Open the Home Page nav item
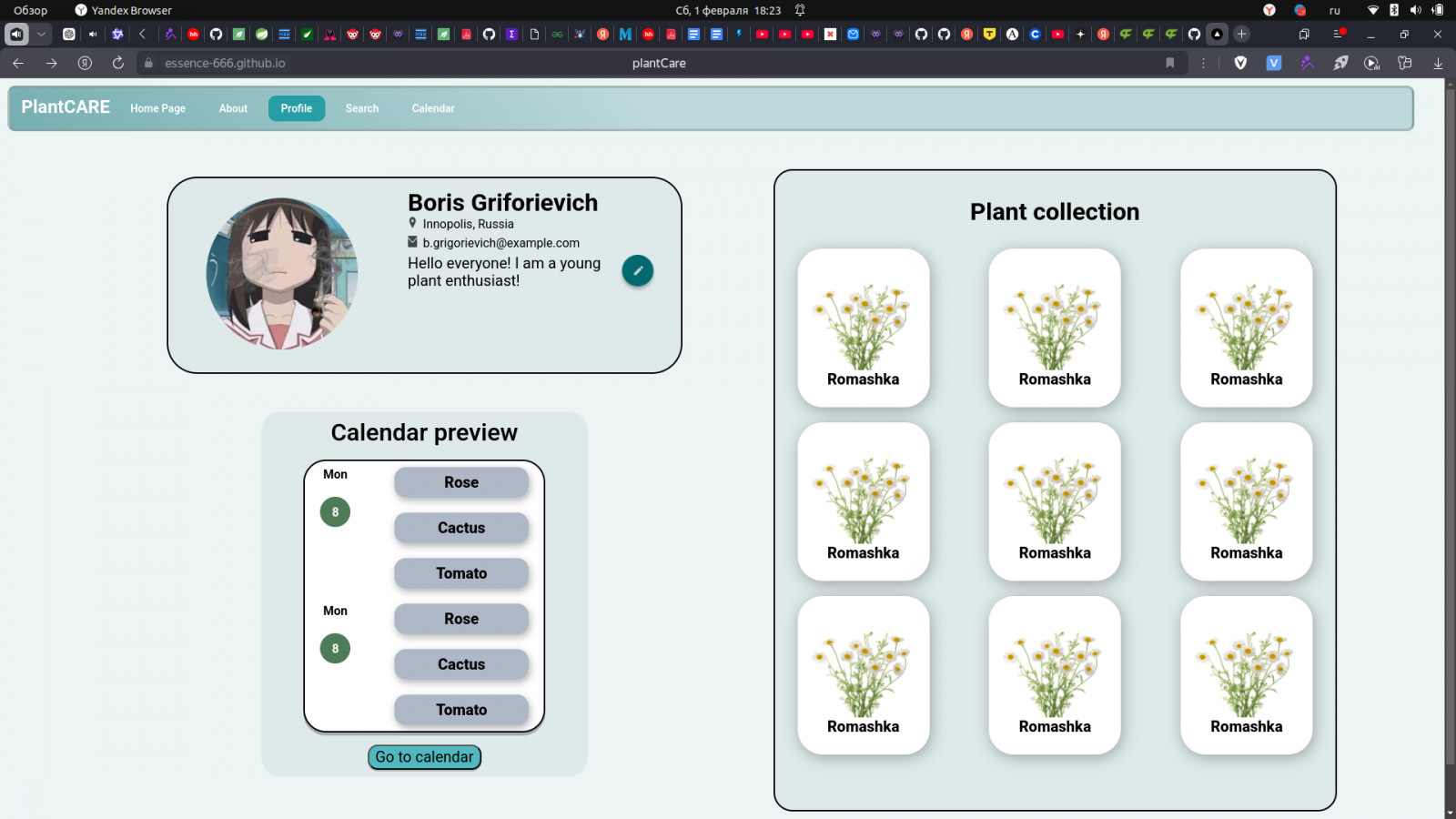Image resolution: width=1456 pixels, height=819 pixels. 157,108
